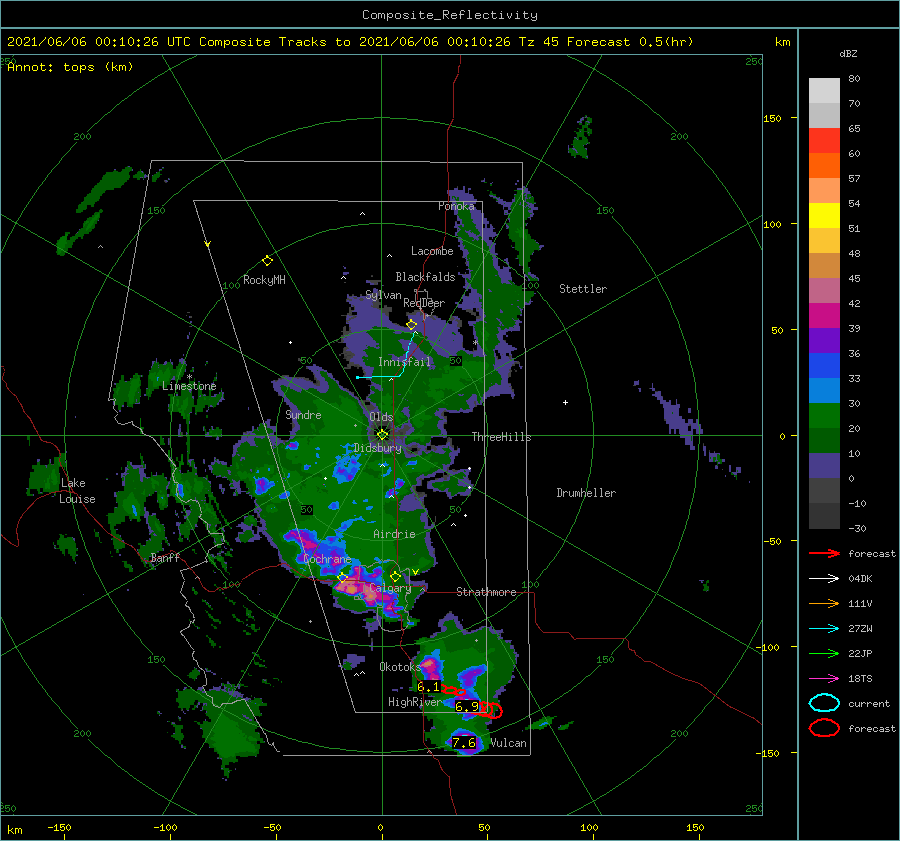Click the Lacombe city label
The height and width of the screenshot is (841, 900).
click(432, 251)
